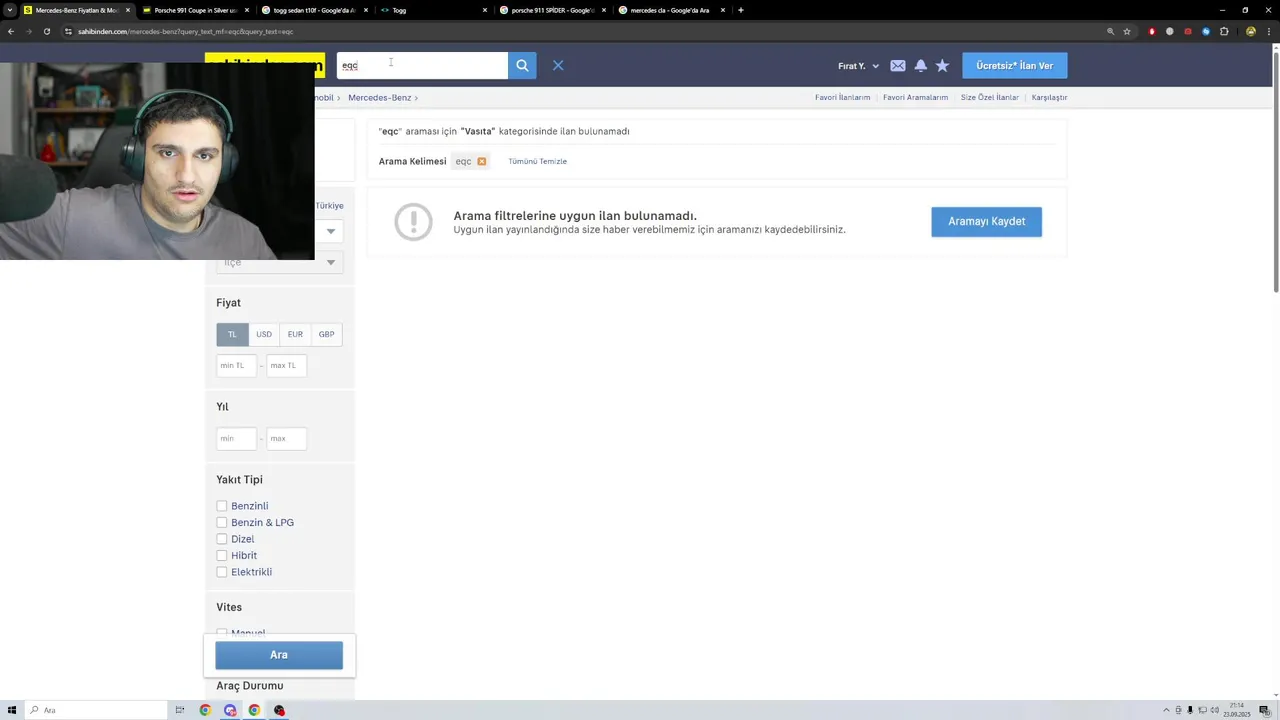Image resolution: width=1280 pixels, height=720 pixels.
Task: Click the min TL price field
Action: (236, 365)
